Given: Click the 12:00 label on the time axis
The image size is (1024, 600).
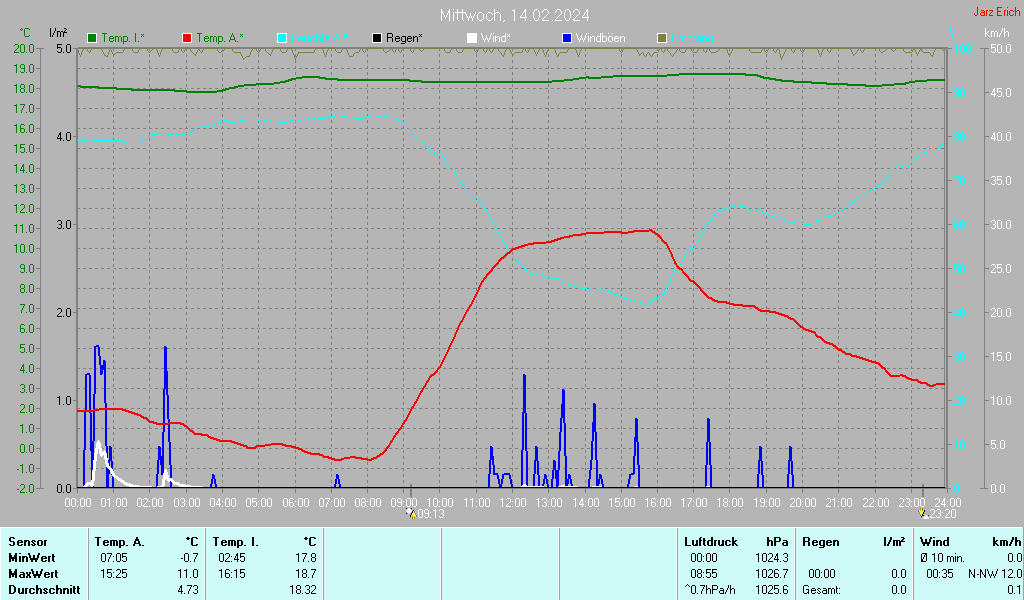Looking at the screenshot, I should pyautogui.click(x=513, y=501).
